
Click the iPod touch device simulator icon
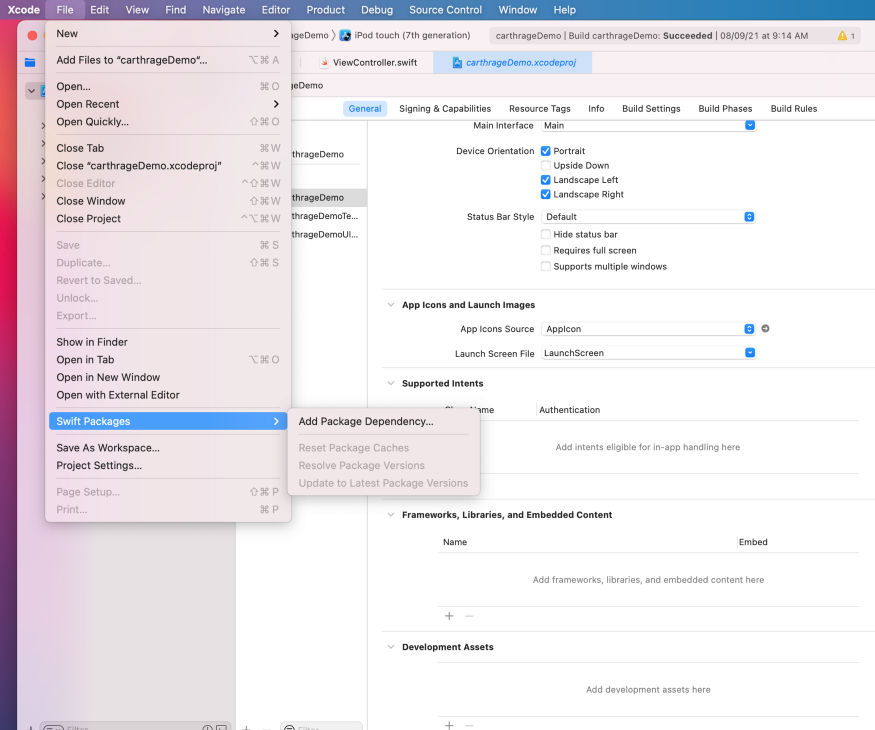pyautogui.click(x=345, y=35)
